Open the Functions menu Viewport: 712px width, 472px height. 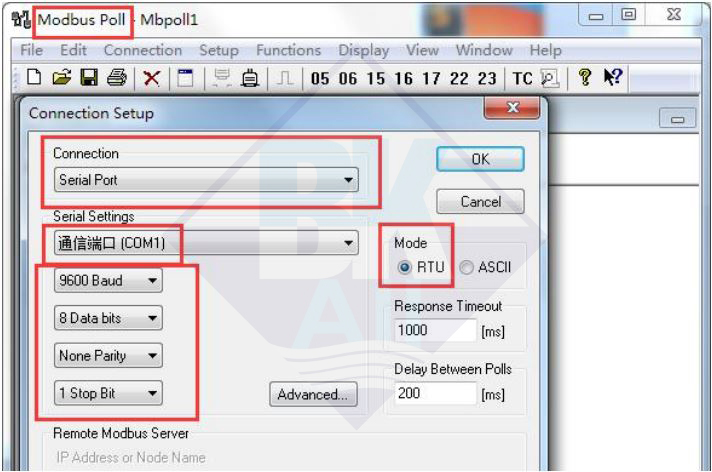(289, 50)
